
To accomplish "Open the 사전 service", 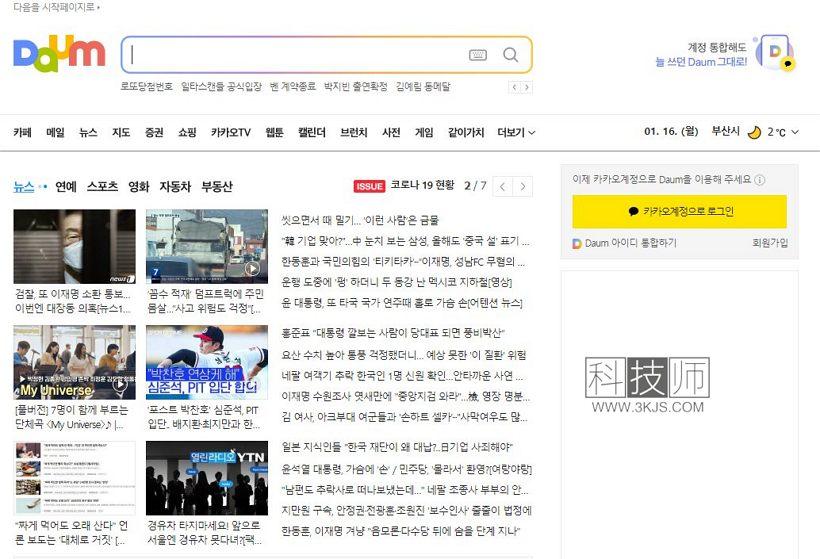I will click(391, 132).
